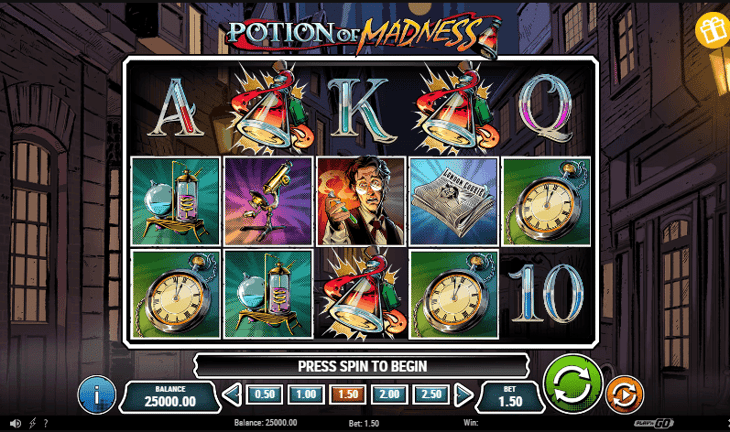This screenshot has height=432, width=730.
Task: Select the 1.00 bet value
Action: point(306,395)
